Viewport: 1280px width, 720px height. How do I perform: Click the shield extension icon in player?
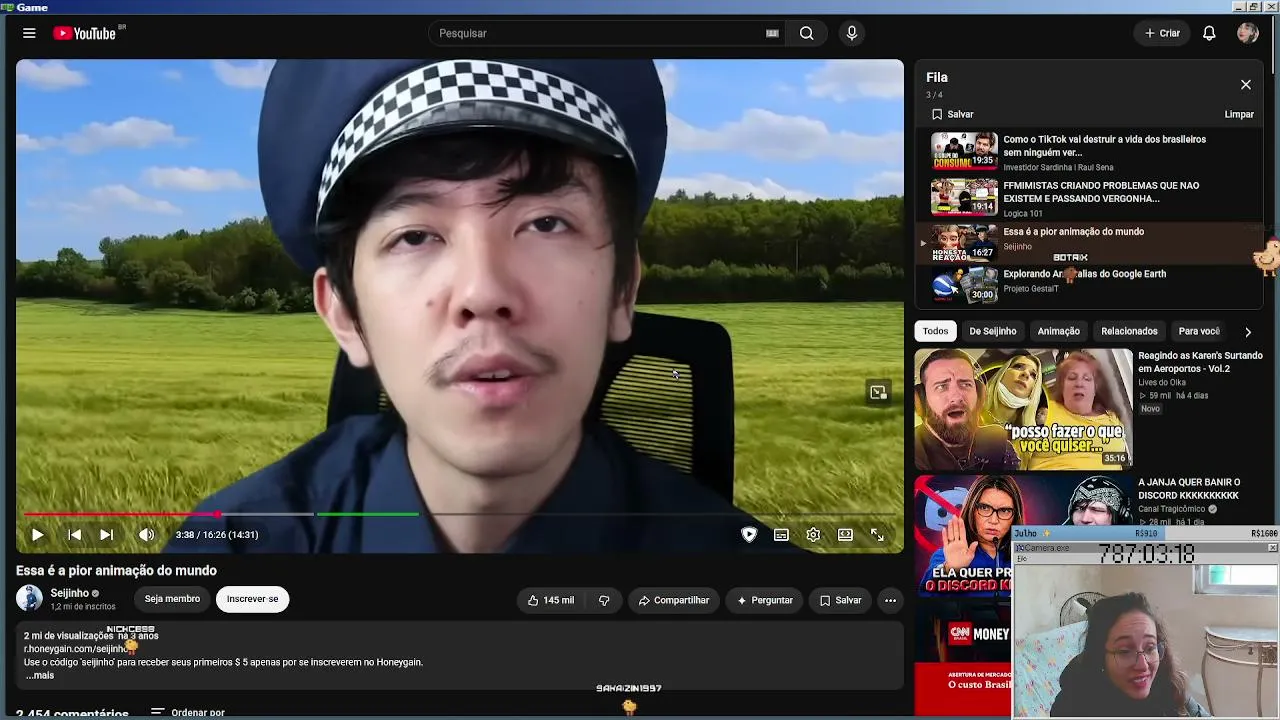pyautogui.click(x=749, y=535)
